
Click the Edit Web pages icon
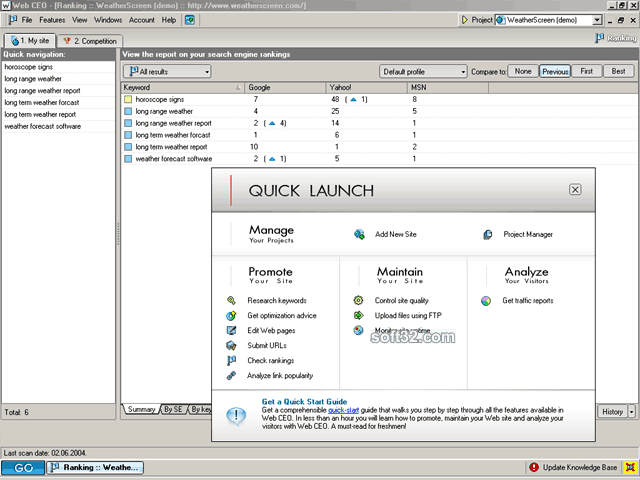click(x=231, y=331)
